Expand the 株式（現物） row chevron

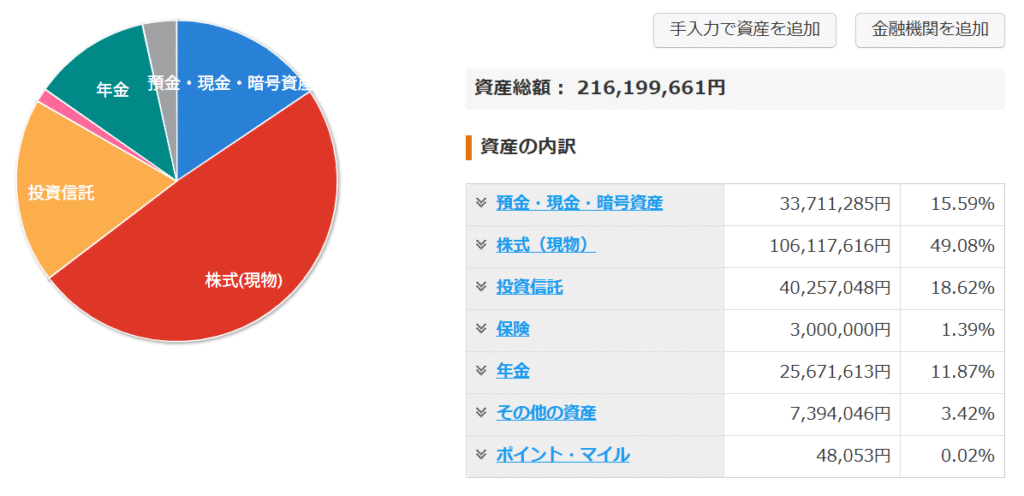click(x=481, y=245)
